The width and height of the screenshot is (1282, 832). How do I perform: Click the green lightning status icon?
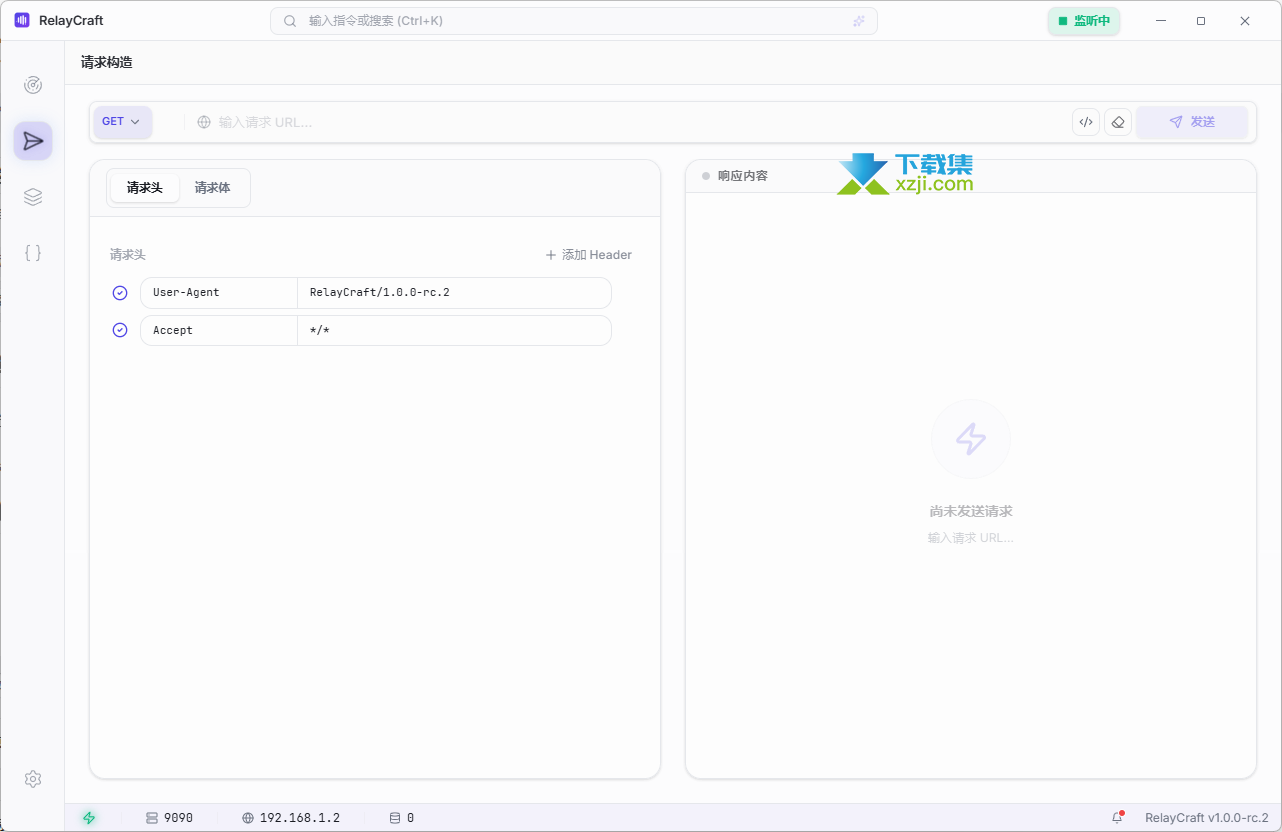[89, 817]
